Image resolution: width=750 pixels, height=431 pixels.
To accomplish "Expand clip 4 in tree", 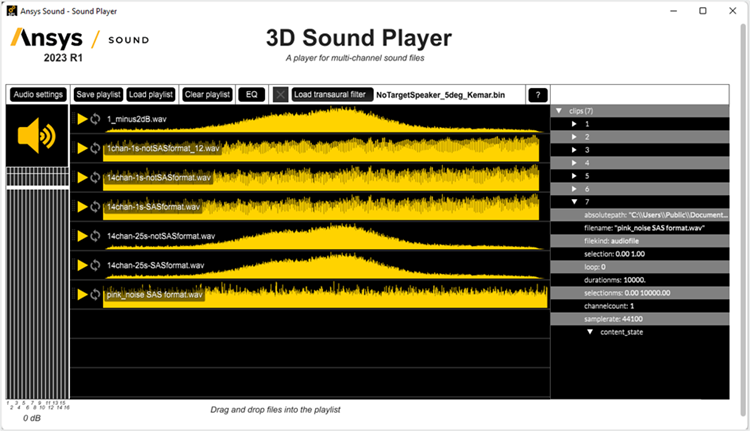I will (x=574, y=163).
